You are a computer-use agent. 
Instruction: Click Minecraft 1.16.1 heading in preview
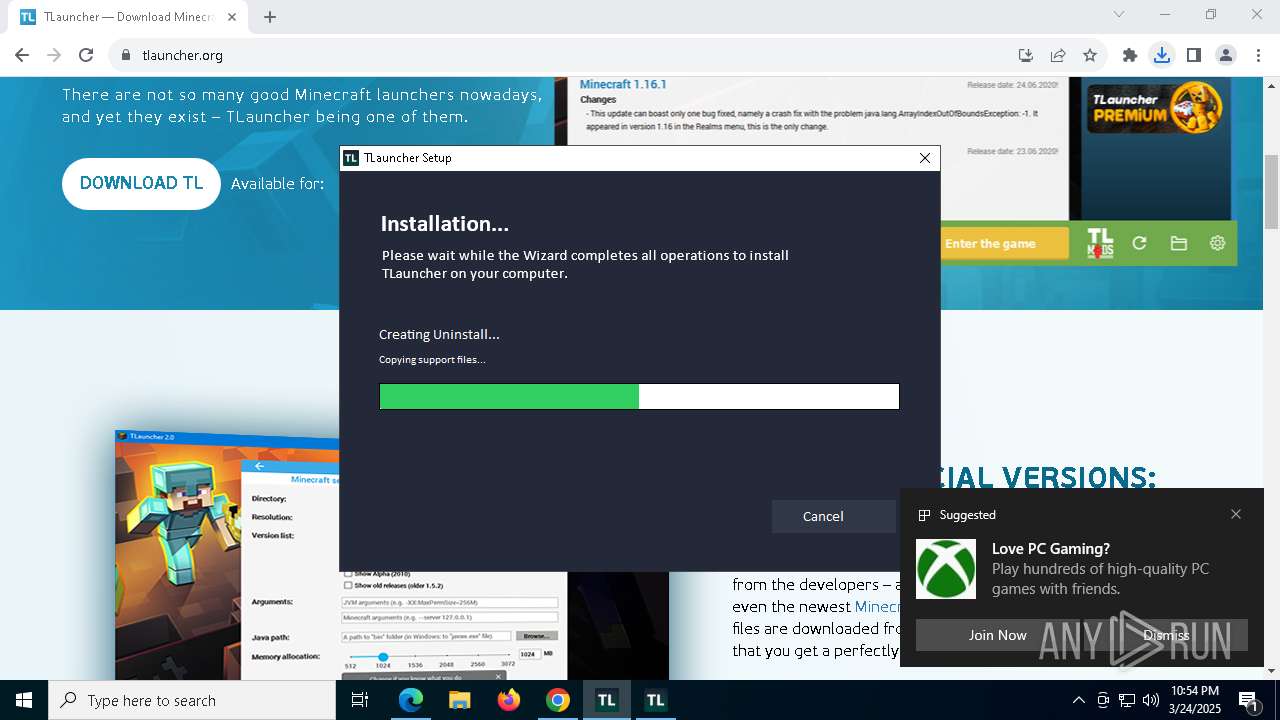tap(623, 84)
